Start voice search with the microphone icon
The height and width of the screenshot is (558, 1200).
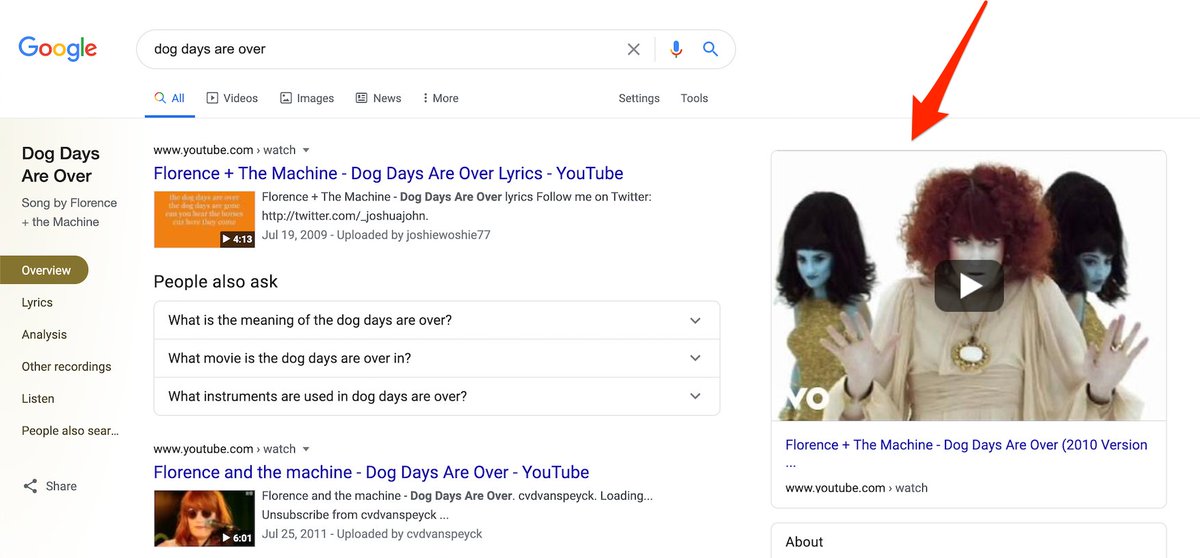pos(676,49)
